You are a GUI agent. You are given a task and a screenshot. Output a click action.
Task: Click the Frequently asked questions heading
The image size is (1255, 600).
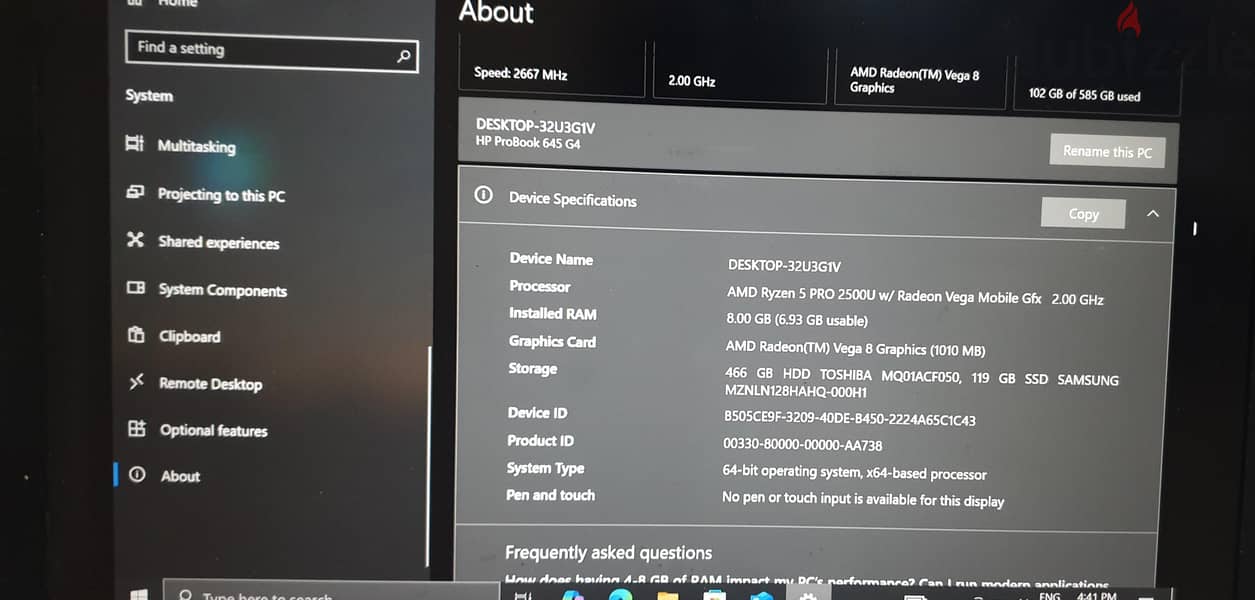tap(608, 552)
